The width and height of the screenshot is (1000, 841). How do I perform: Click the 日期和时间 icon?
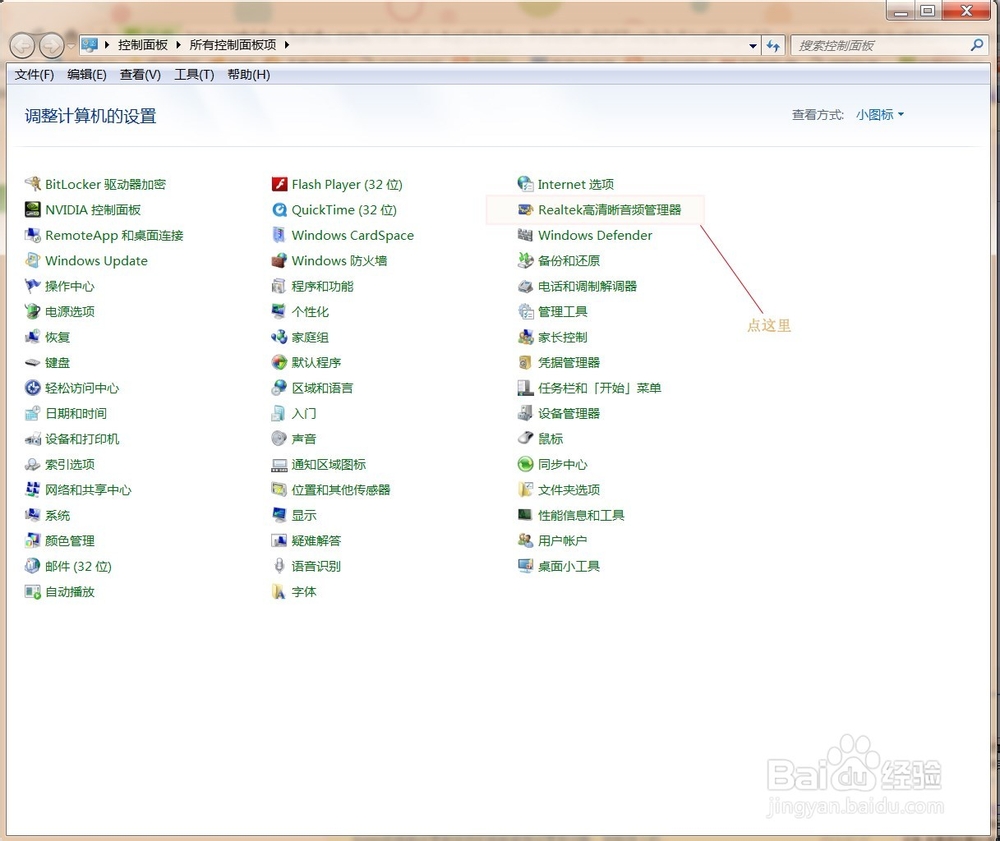33,413
